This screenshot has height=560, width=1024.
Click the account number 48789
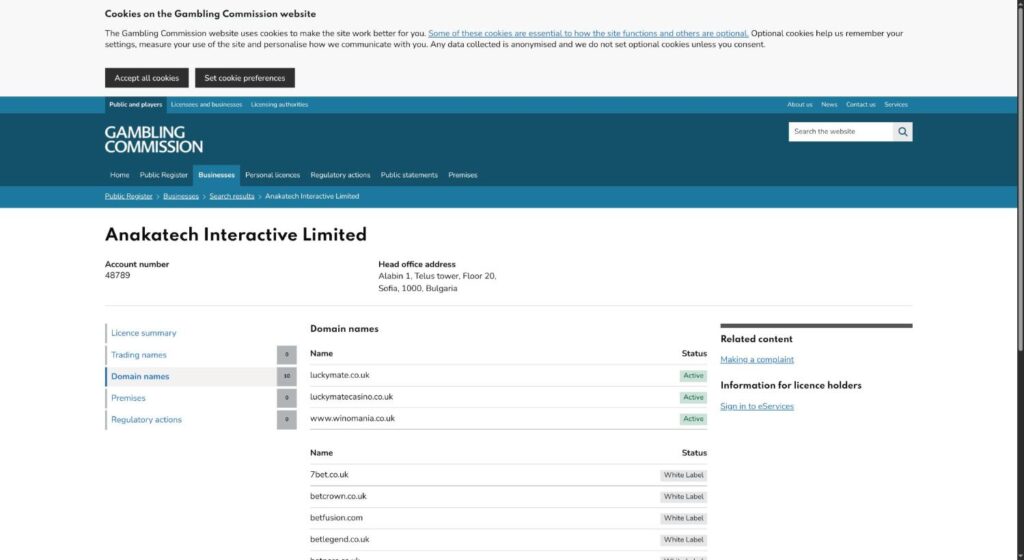(118, 275)
